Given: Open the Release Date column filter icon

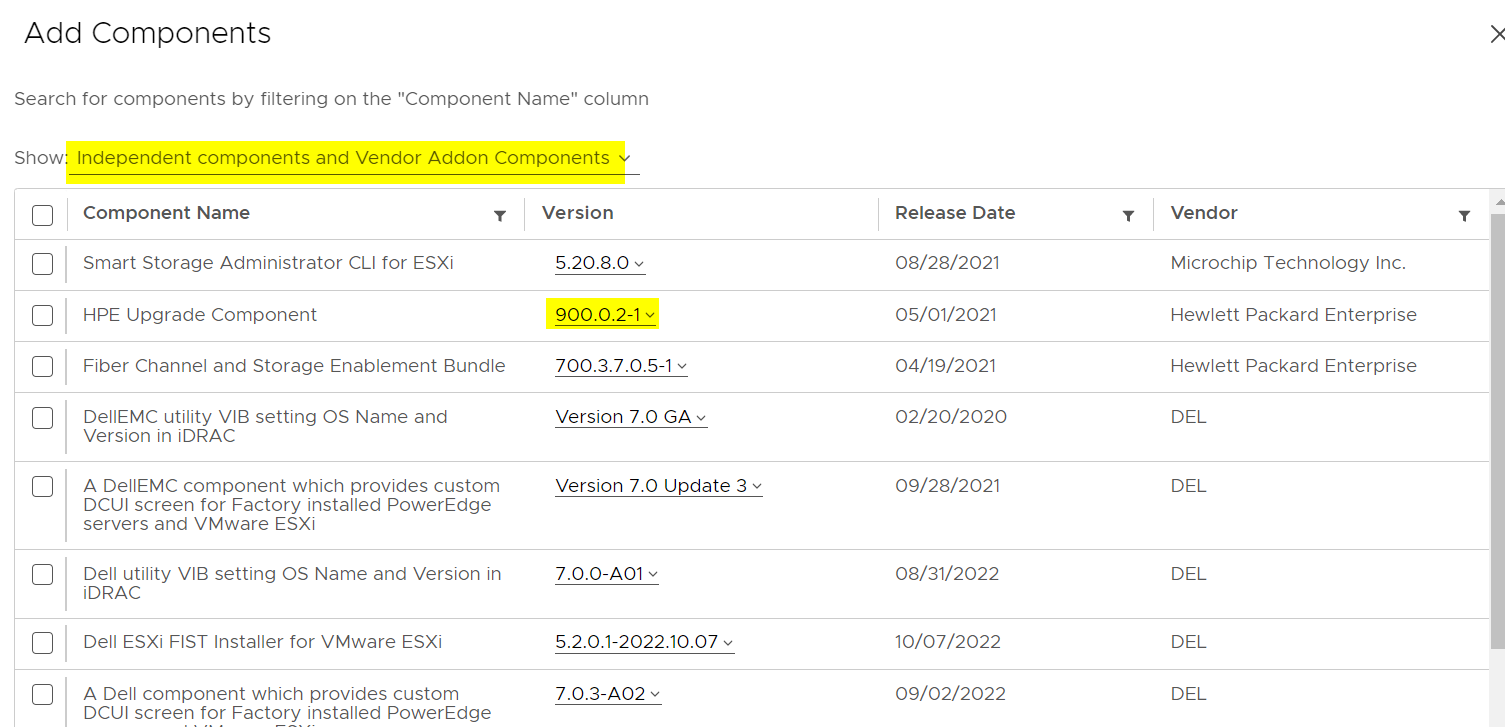Looking at the screenshot, I should (x=1128, y=215).
